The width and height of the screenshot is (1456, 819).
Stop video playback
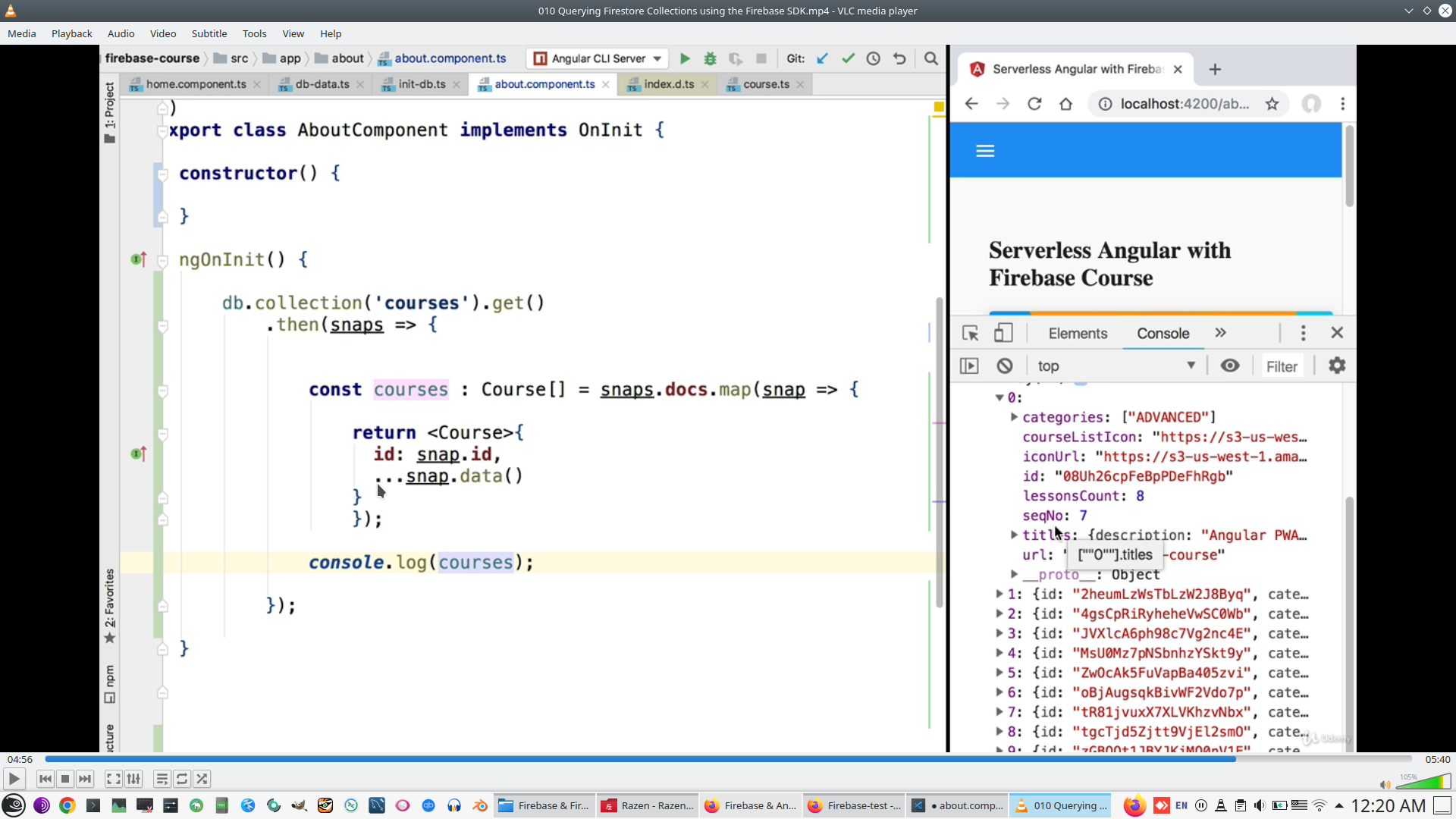65,779
